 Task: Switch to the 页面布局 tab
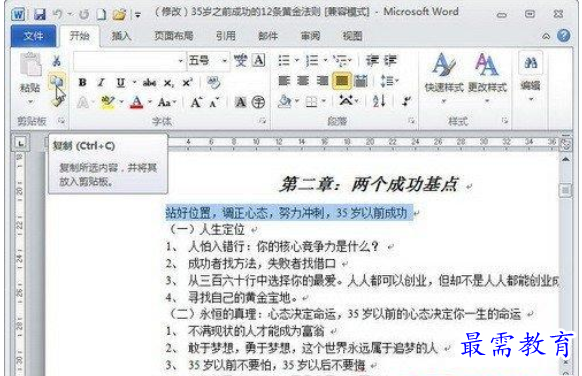click(x=173, y=36)
